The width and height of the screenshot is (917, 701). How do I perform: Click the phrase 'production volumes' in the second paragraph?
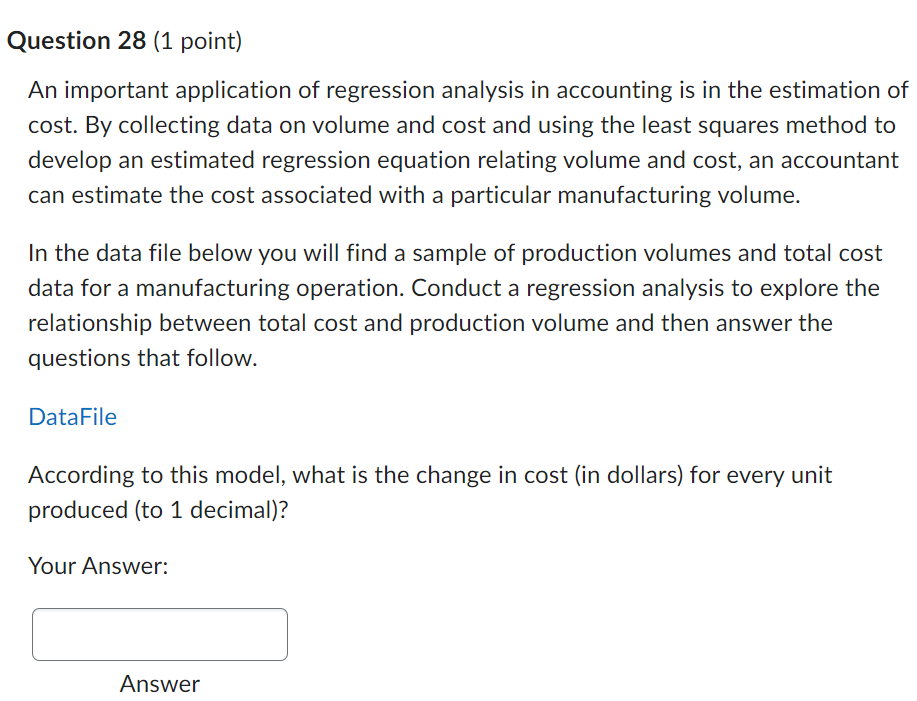click(x=626, y=253)
